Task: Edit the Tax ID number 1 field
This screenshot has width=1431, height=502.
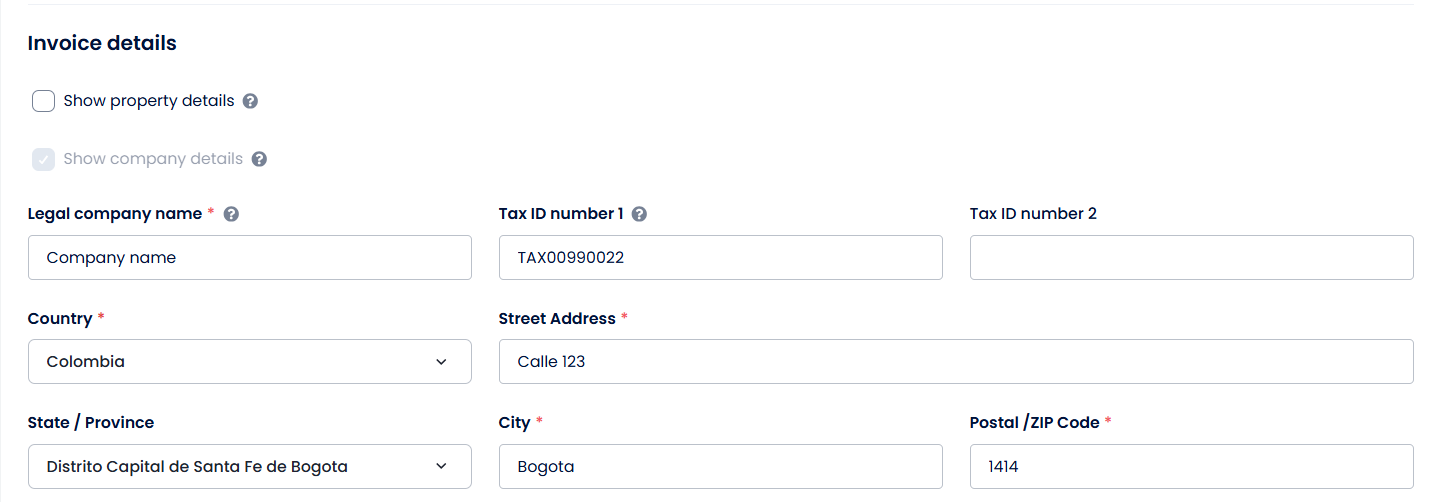Action: [x=721, y=258]
